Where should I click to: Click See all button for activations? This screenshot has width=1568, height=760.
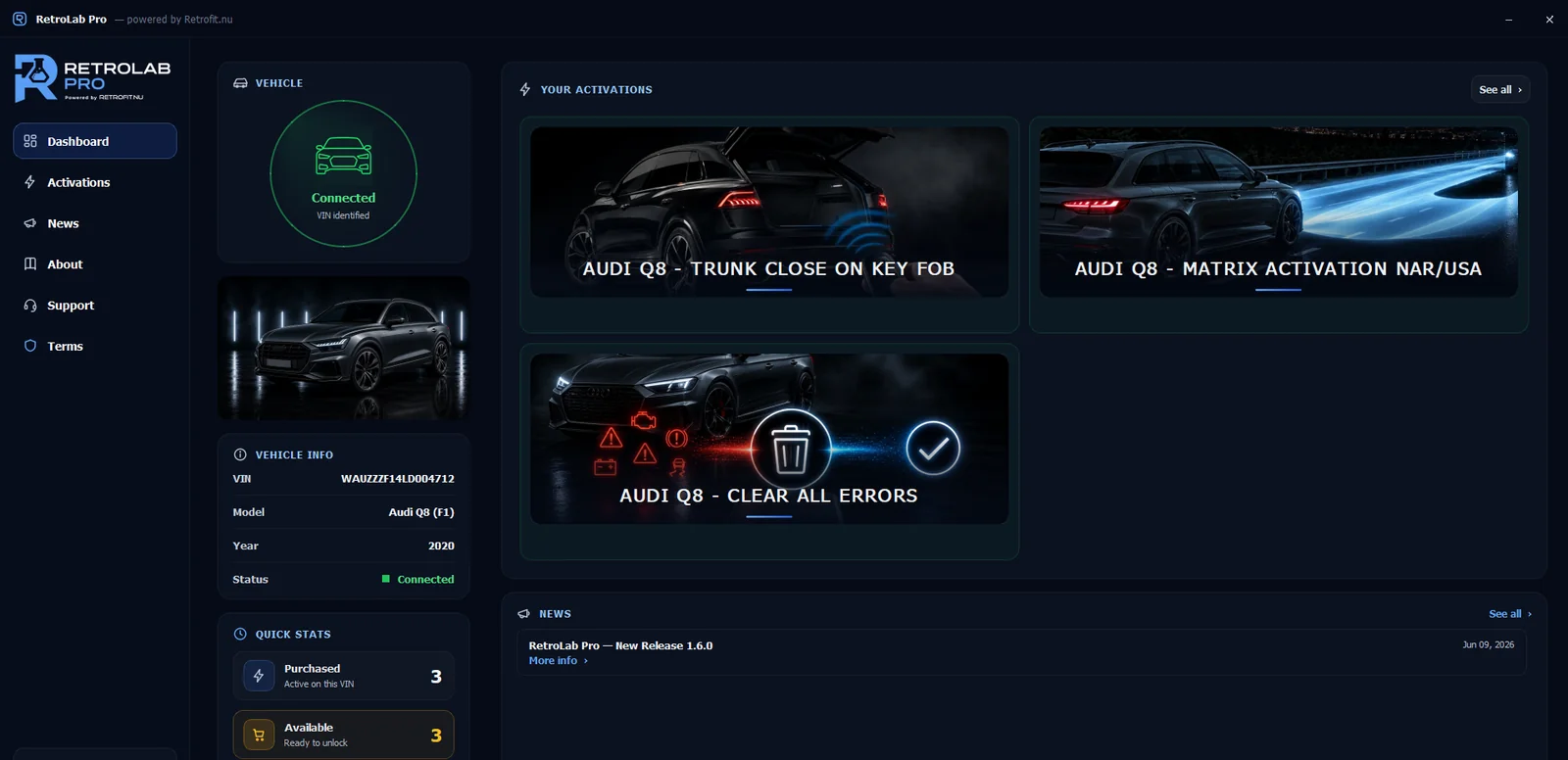coord(1500,89)
